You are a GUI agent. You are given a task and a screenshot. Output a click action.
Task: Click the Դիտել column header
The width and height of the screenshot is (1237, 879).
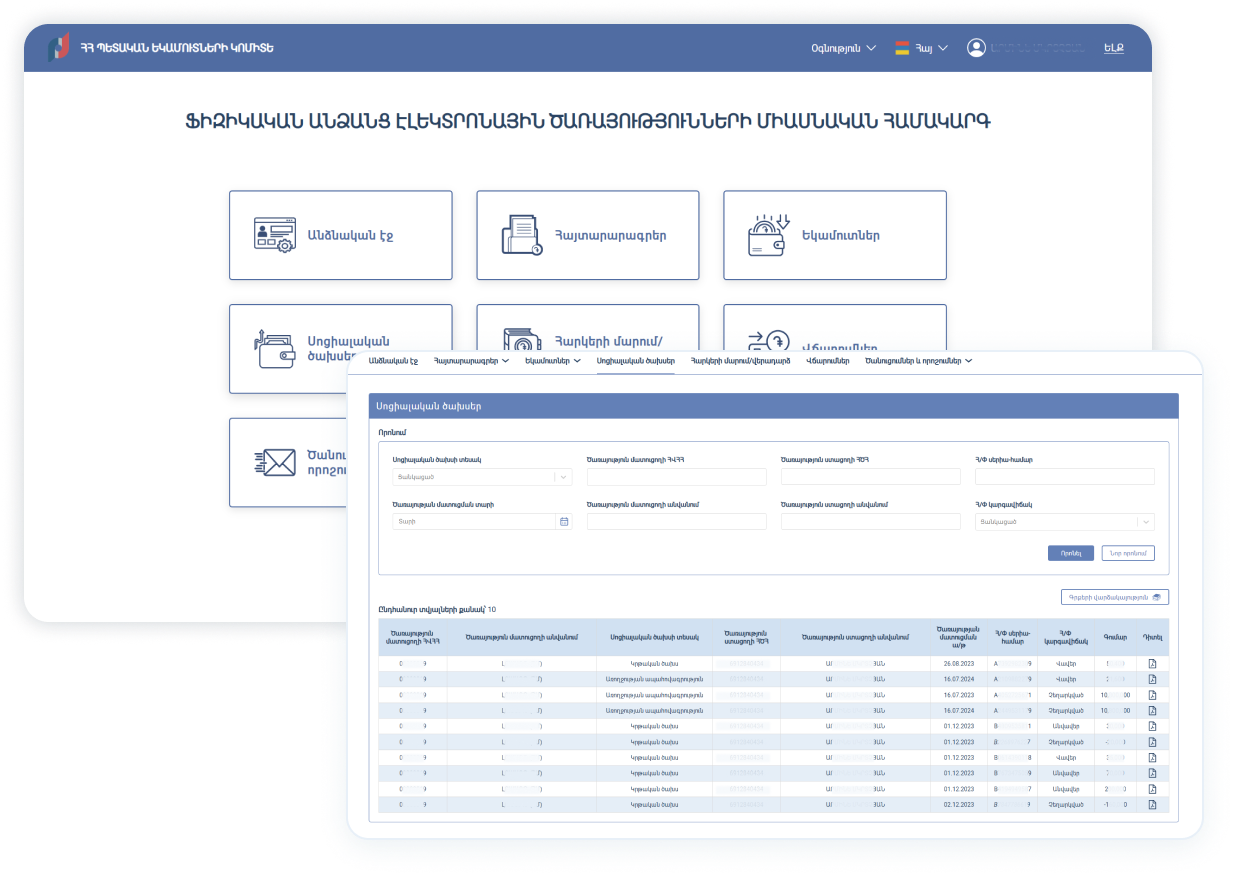coord(1152,637)
